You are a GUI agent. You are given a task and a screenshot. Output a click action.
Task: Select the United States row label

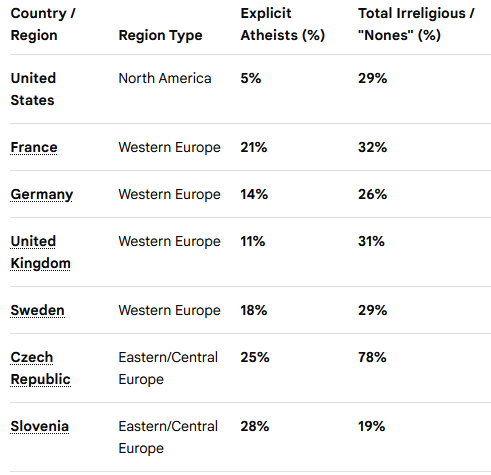[x=33, y=89]
